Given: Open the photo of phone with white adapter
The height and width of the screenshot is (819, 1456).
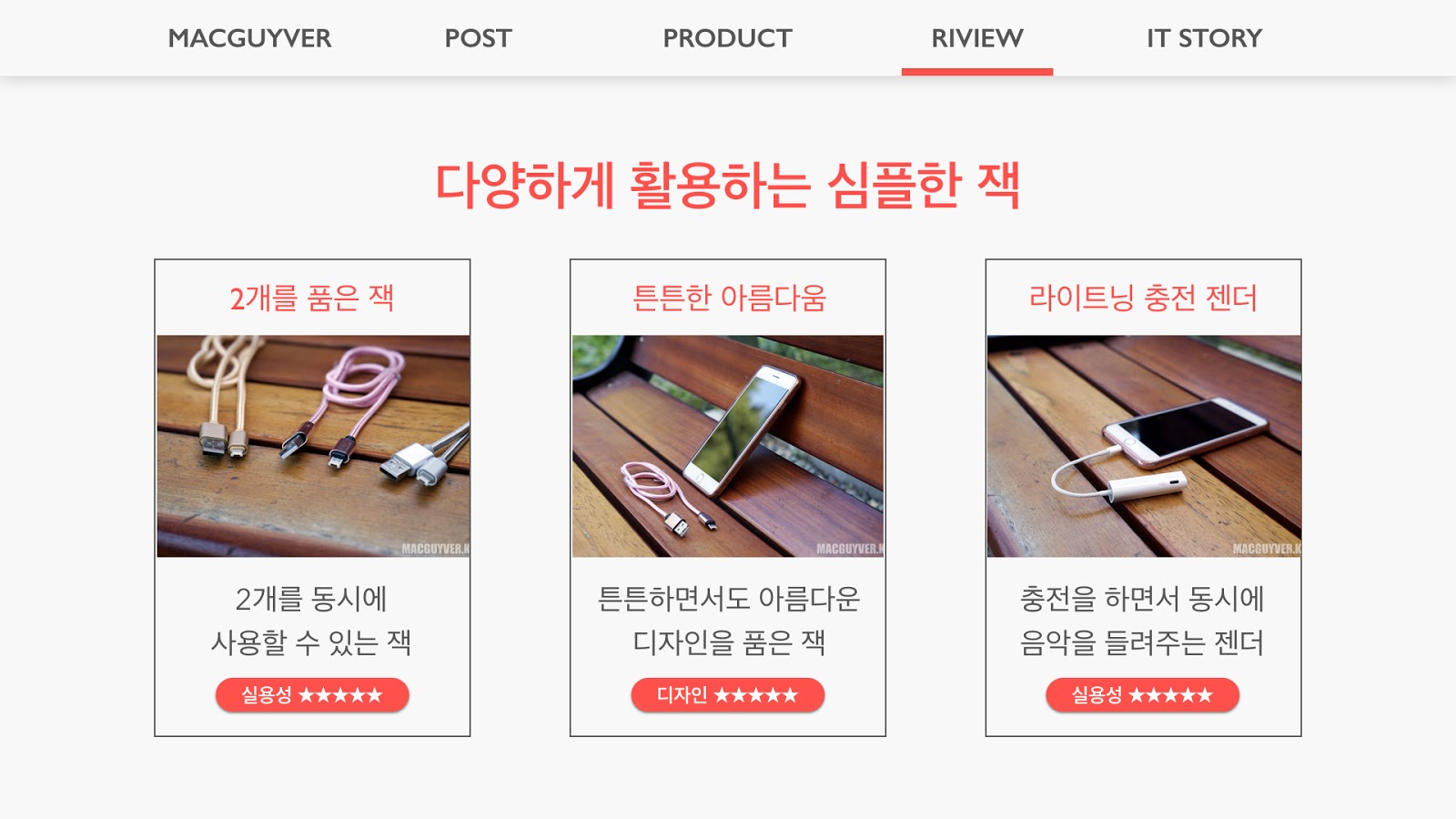Looking at the screenshot, I should coord(1144,446).
